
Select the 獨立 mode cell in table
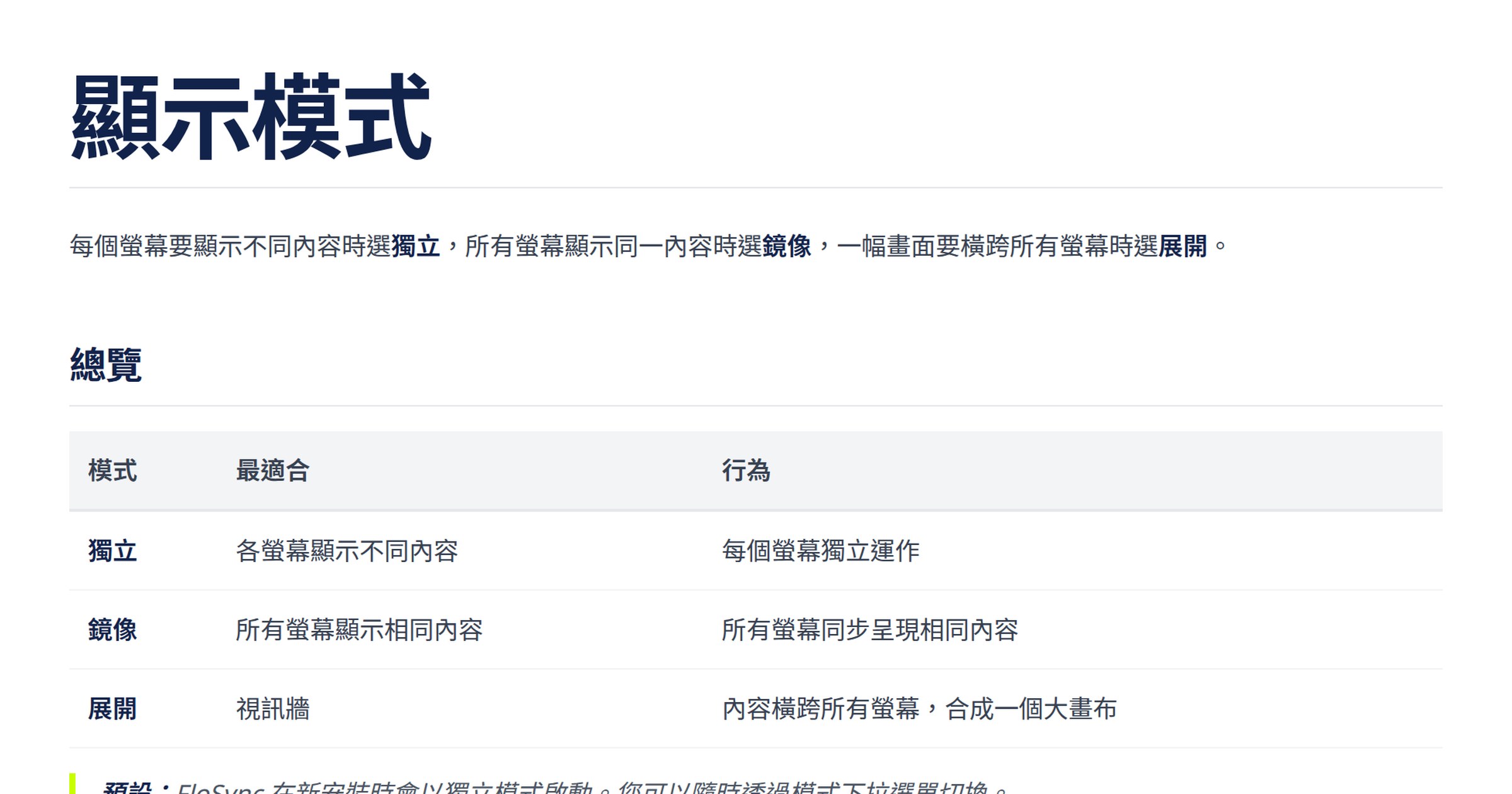[x=112, y=551]
